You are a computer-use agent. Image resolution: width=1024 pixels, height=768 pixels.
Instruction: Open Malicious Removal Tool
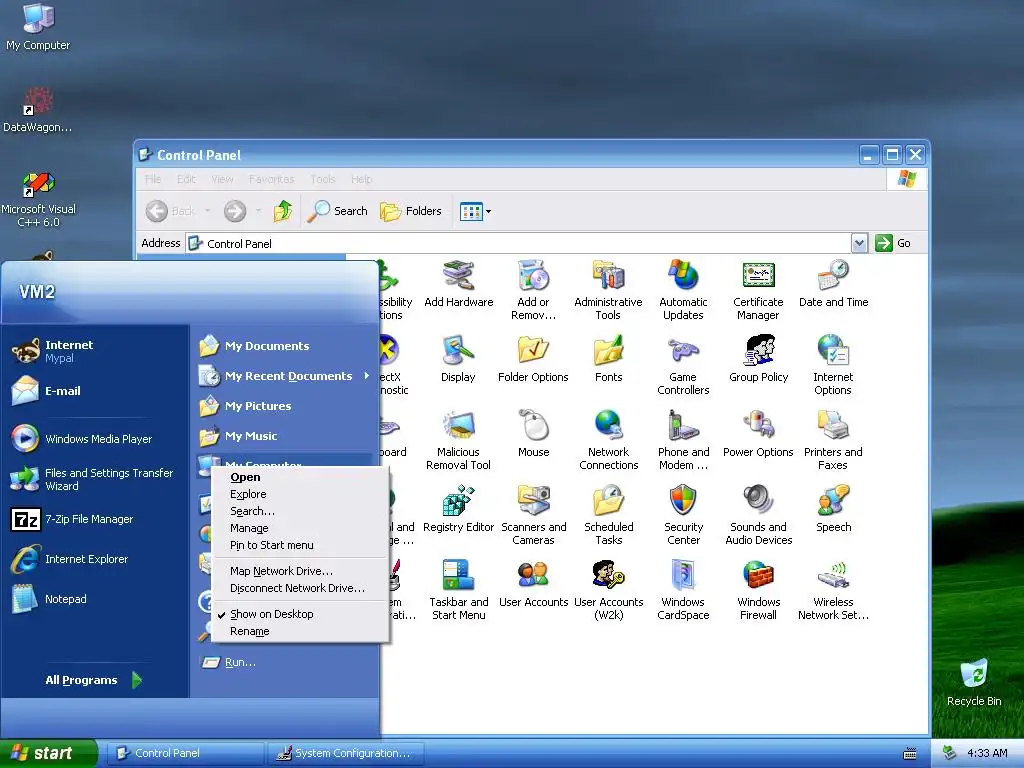[x=458, y=440]
